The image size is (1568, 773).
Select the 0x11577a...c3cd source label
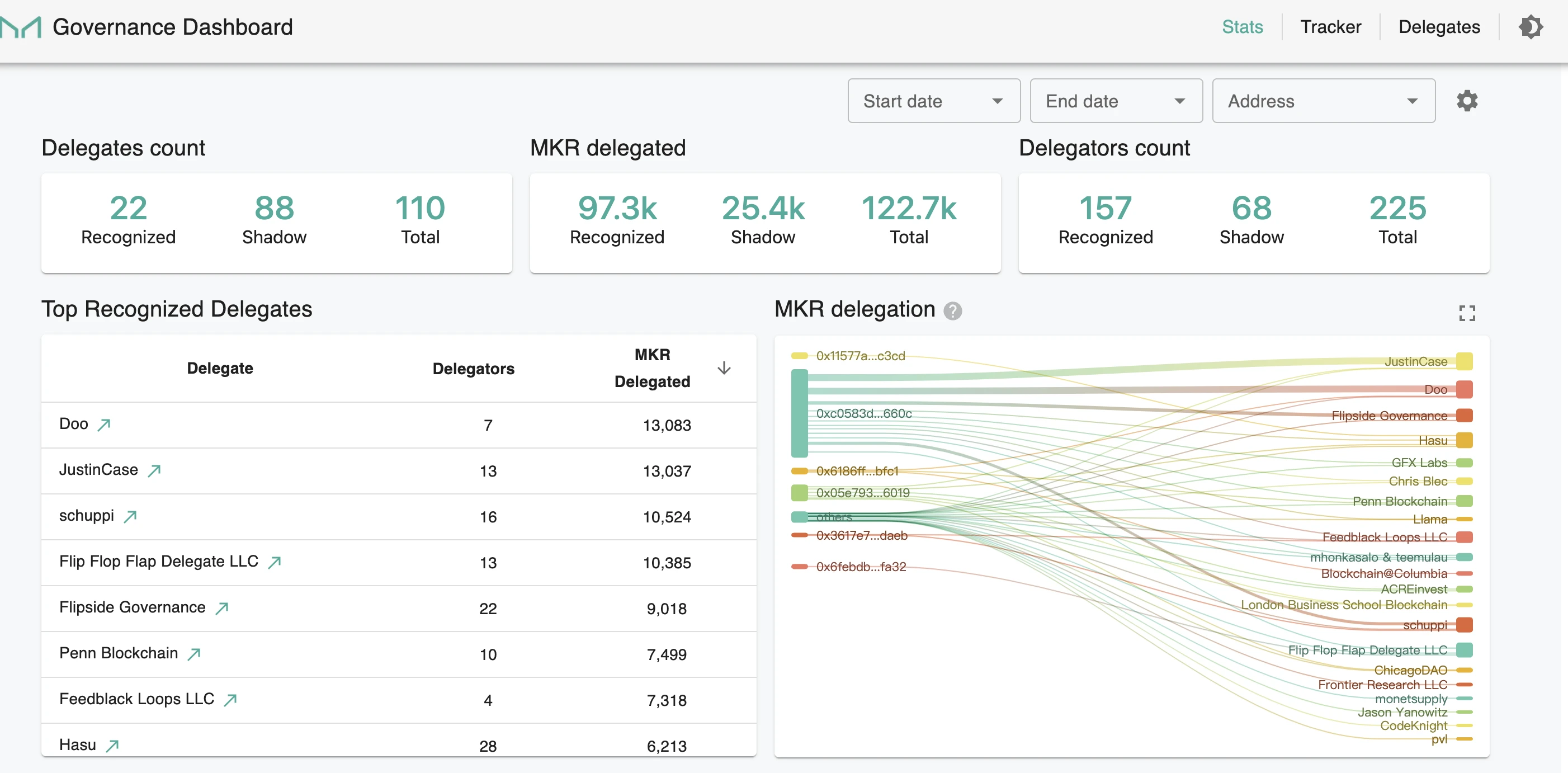(860, 356)
